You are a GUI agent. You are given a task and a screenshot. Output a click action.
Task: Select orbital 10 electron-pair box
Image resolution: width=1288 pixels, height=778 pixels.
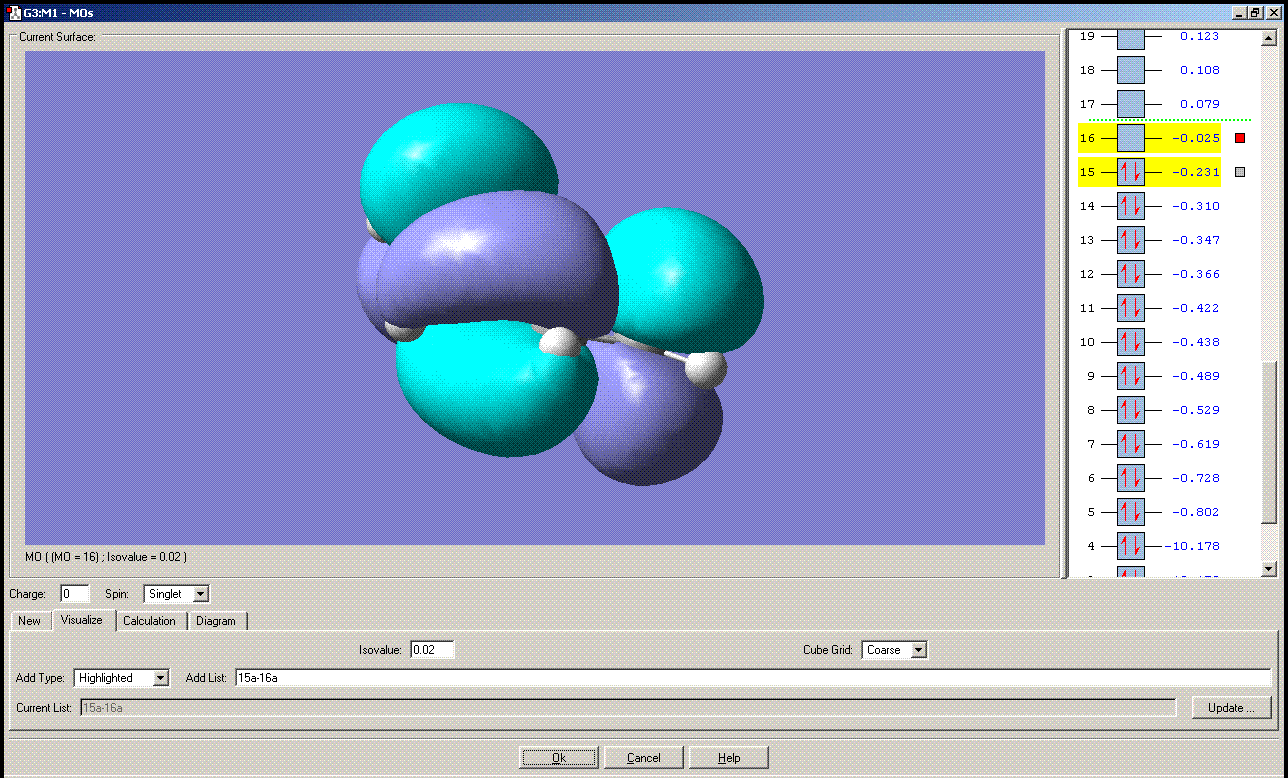[x=1130, y=342]
